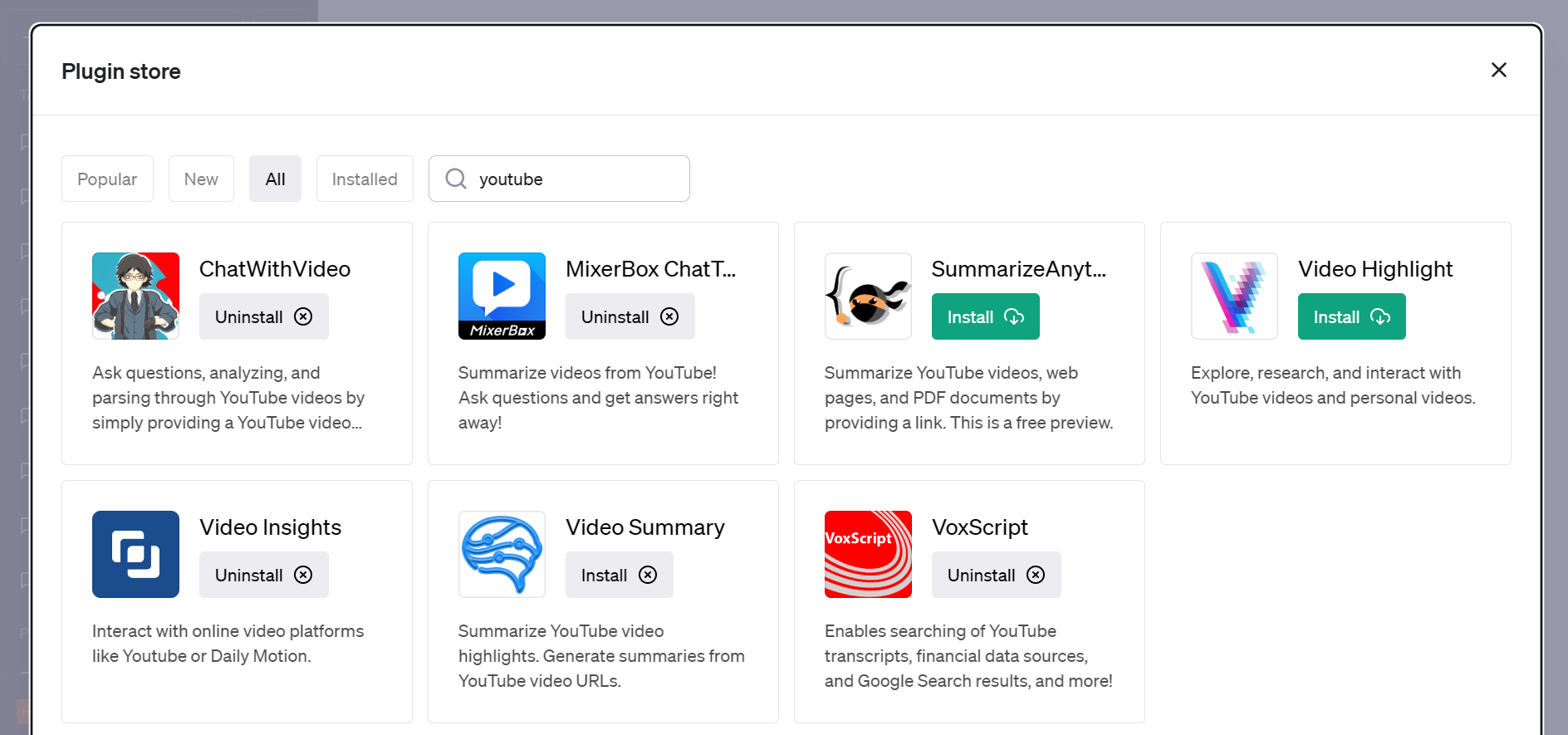Click the MixerBox ChatTube plugin logo
The image size is (1568, 735).
[502, 296]
